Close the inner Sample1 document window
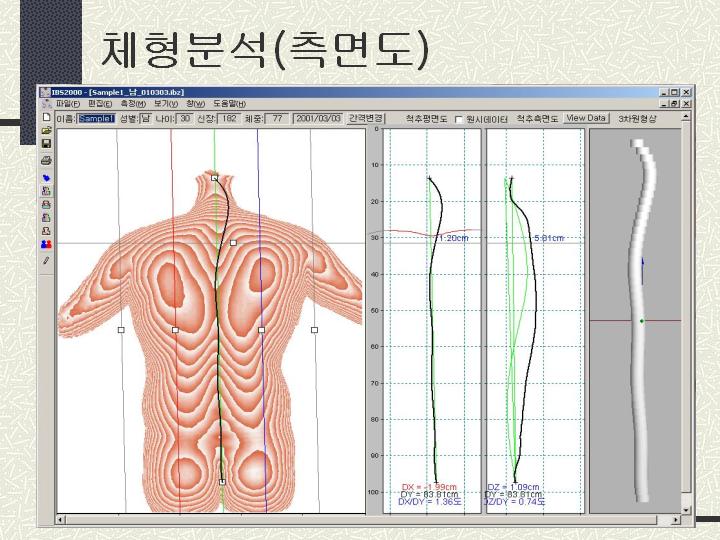This screenshot has width=720, height=540. tap(686, 104)
